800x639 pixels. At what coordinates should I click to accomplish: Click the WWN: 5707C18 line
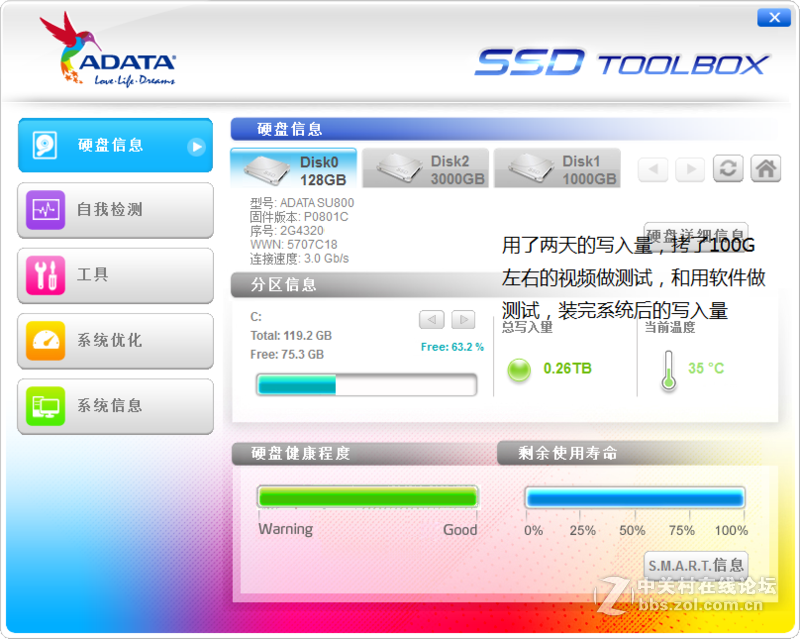(293, 244)
